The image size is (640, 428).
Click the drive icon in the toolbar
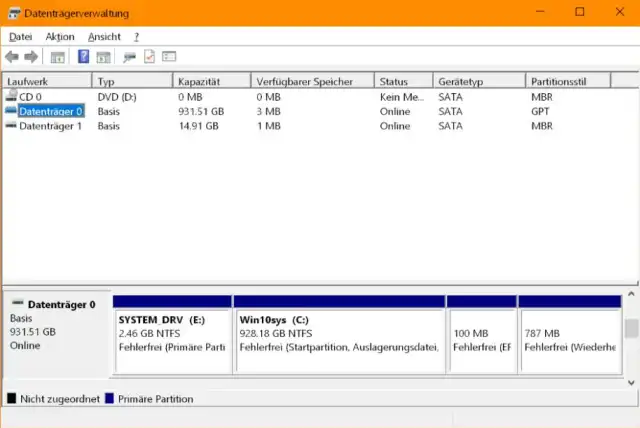130,57
